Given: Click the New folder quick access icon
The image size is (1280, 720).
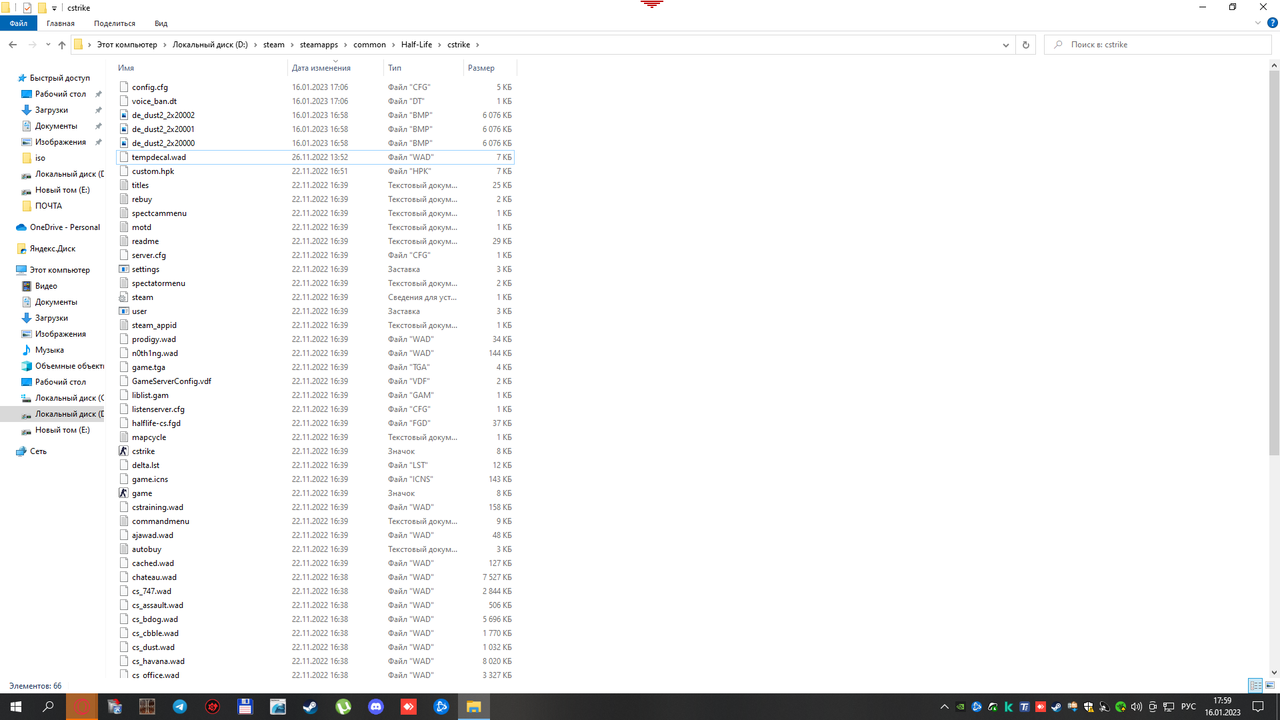Looking at the screenshot, I should 42,7.
